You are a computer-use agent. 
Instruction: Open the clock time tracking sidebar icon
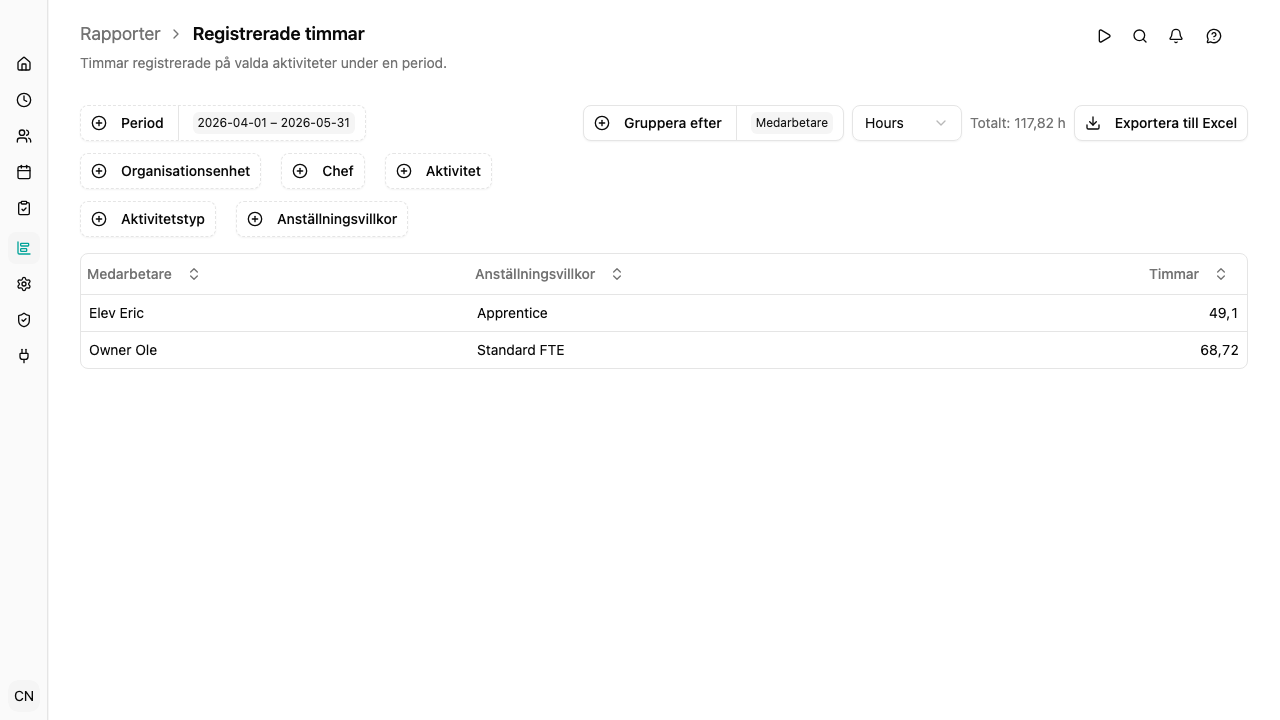pyautogui.click(x=24, y=100)
